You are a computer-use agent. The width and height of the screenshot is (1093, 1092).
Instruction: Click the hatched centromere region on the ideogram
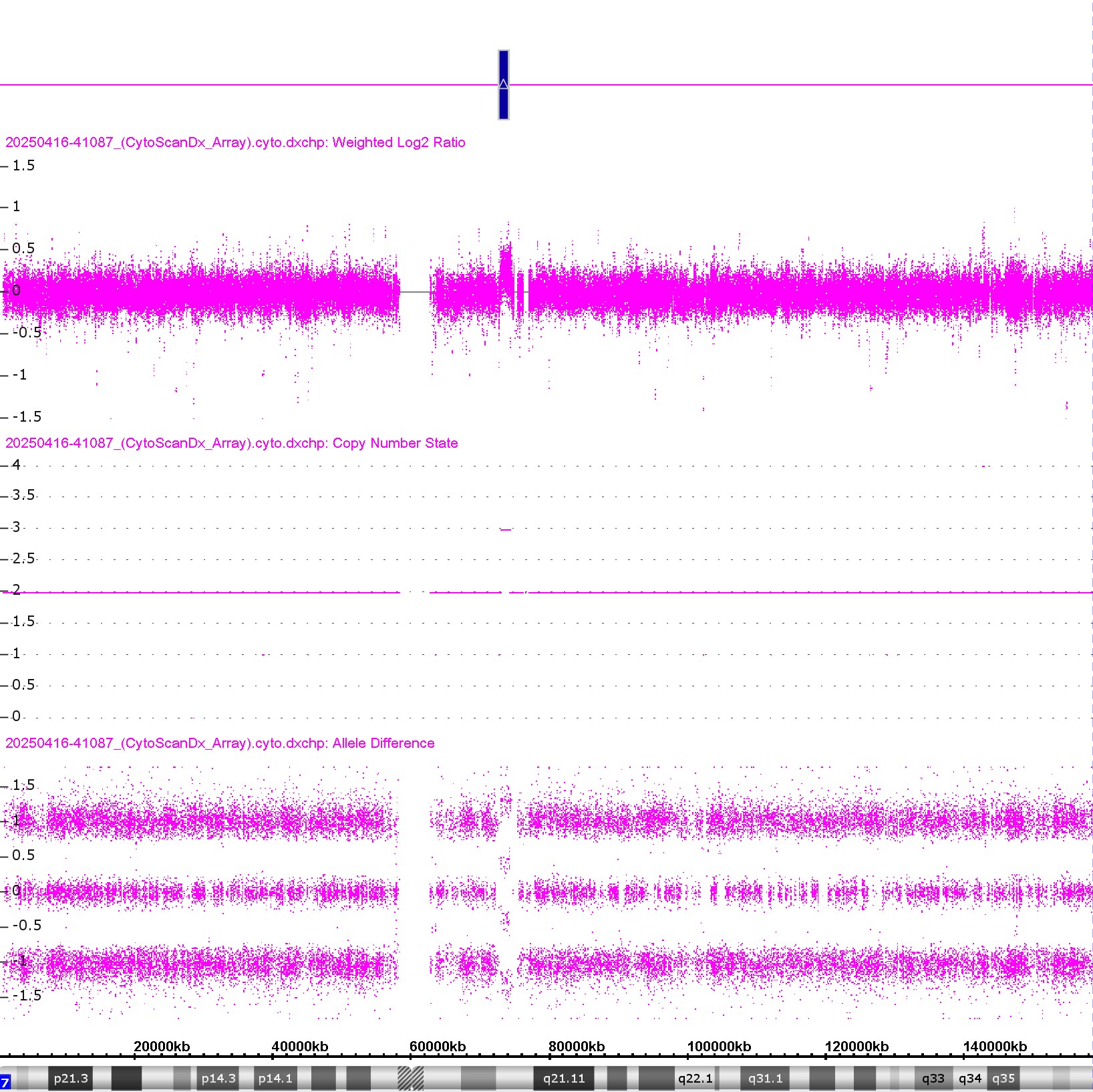[410, 1078]
